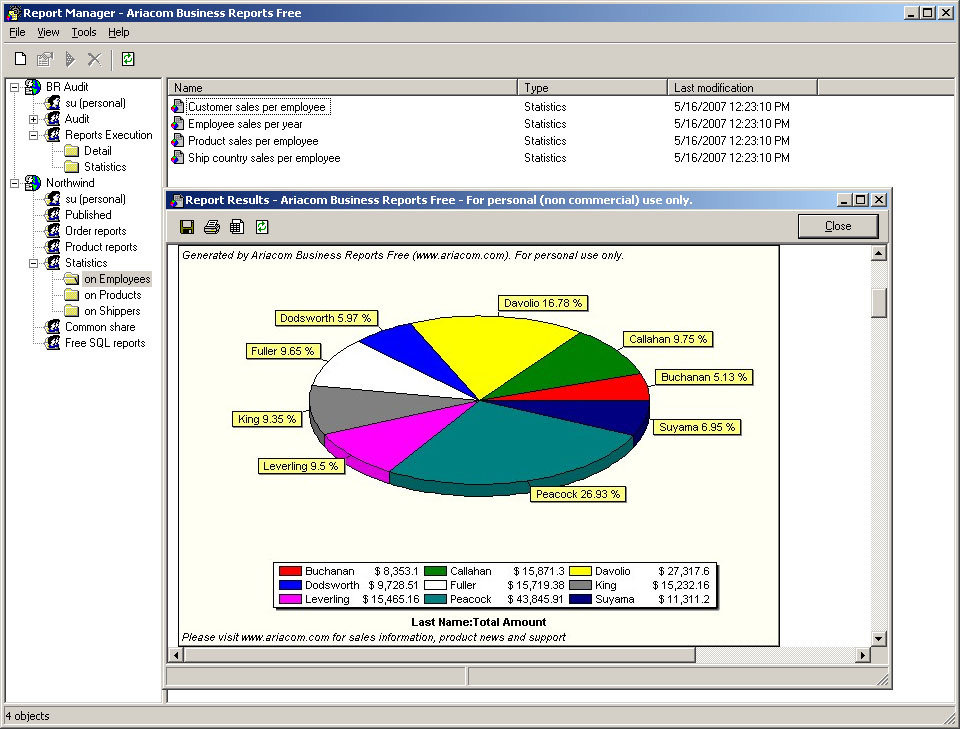
Task: Click the Employee sales per year report icon
Action: pos(178,124)
